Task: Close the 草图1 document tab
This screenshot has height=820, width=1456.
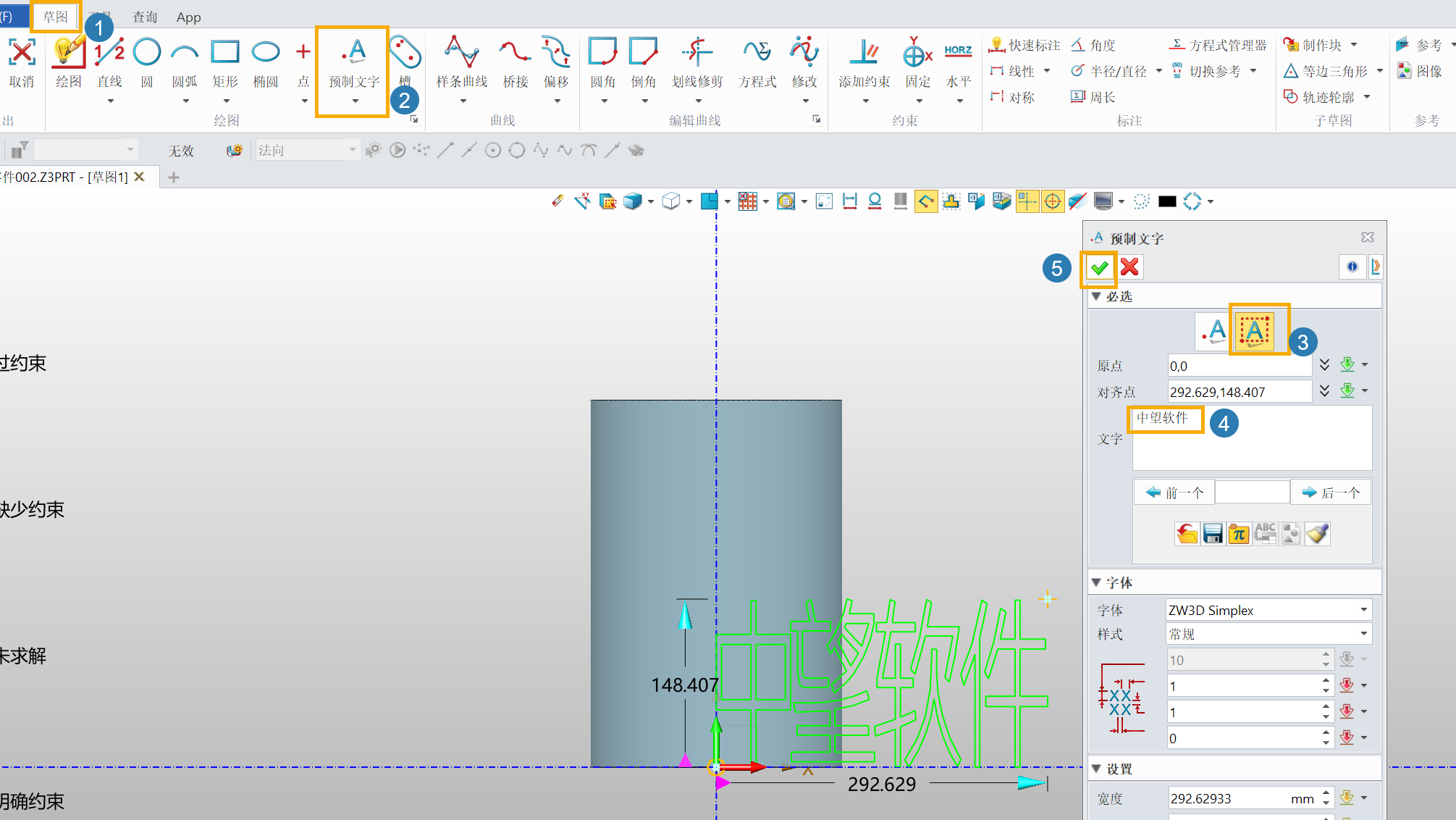Action: pyautogui.click(x=140, y=177)
